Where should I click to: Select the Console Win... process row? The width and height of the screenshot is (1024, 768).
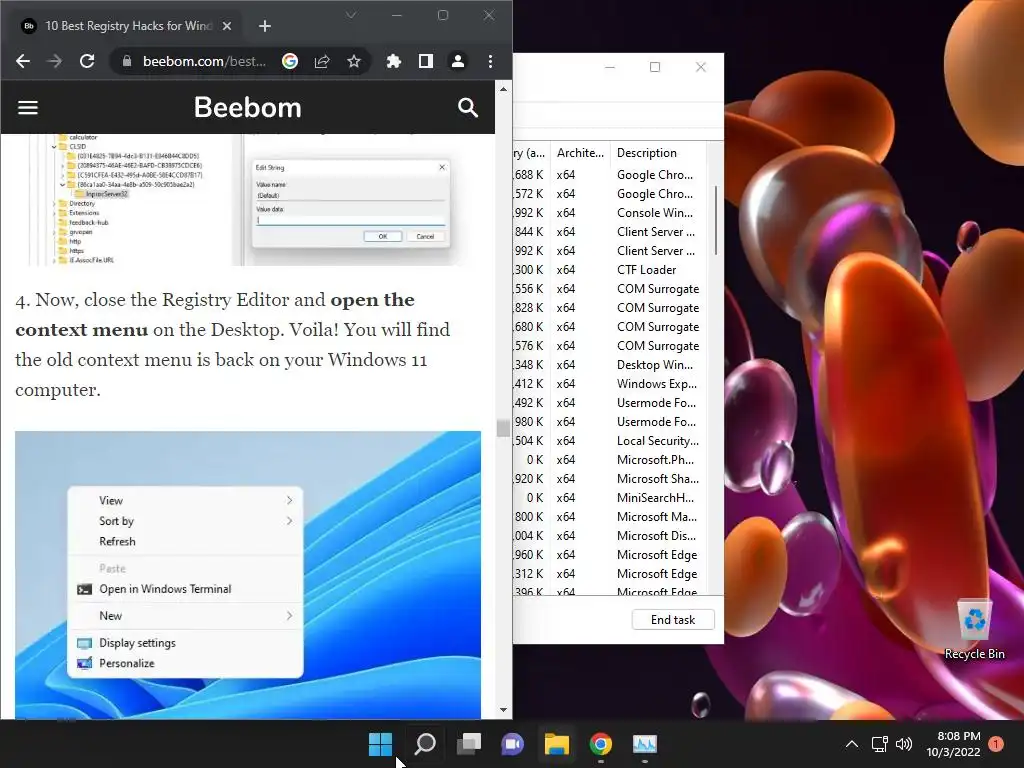[612, 213]
